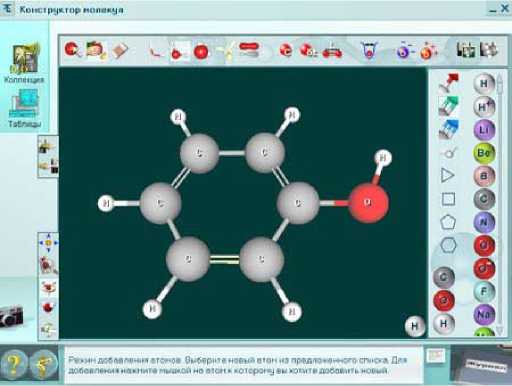Pick the hexagon ring template
The width and height of the screenshot is (512, 386).
click(x=448, y=245)
